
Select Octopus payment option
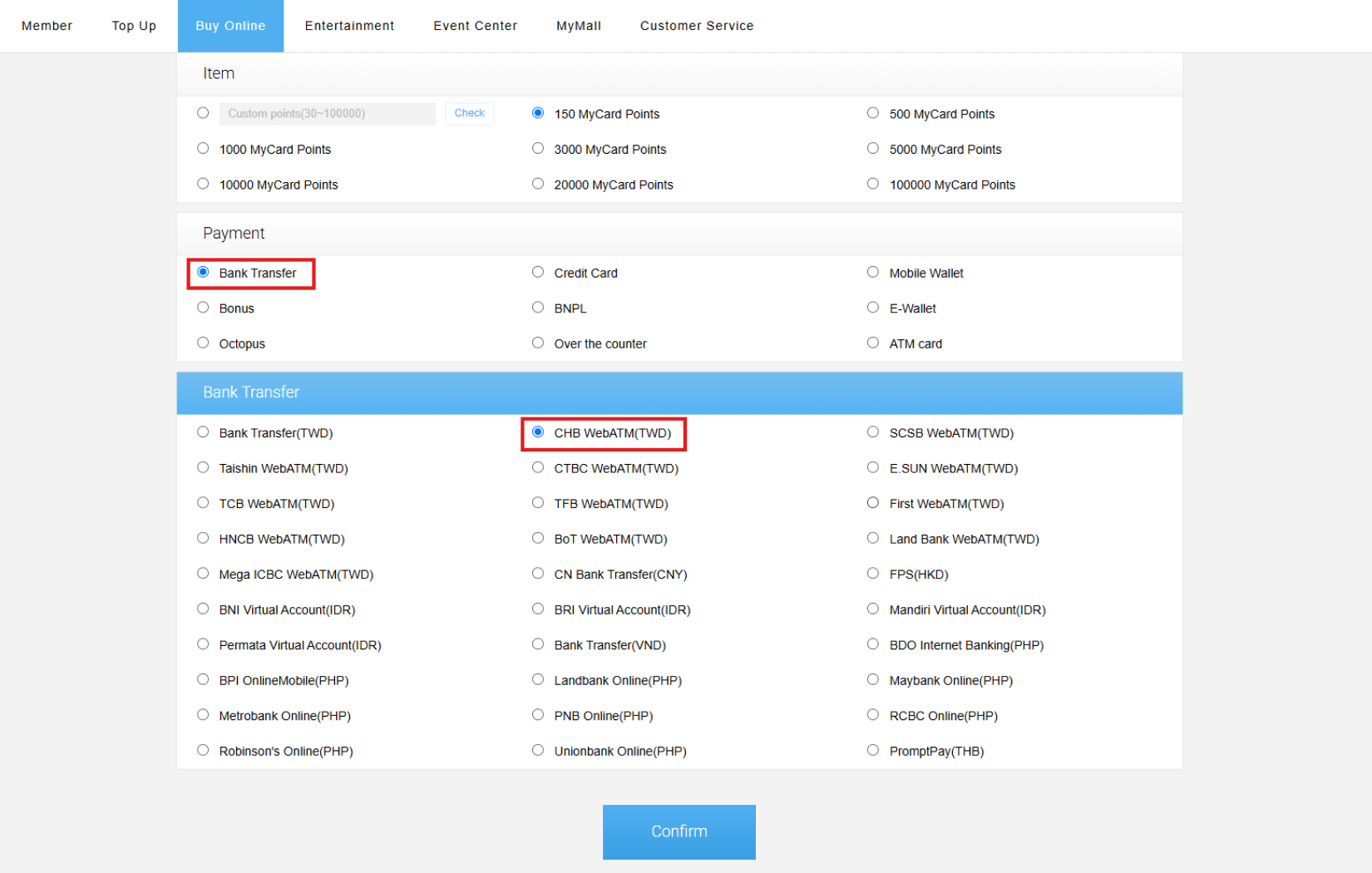tap(203, 343)
